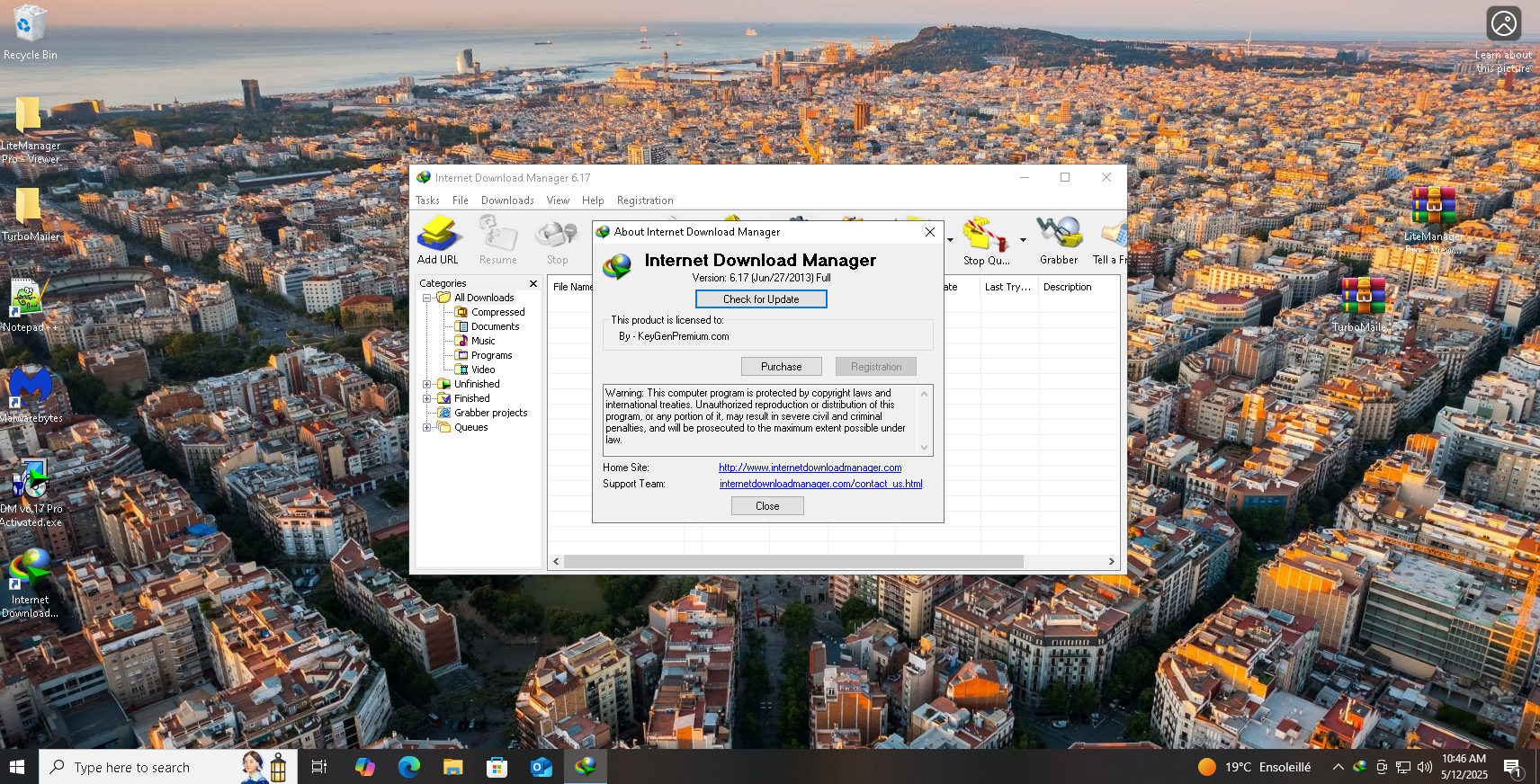Open the Downloads menu
The width and height of the screenshot is (1540, 784).
coord(507,200)
